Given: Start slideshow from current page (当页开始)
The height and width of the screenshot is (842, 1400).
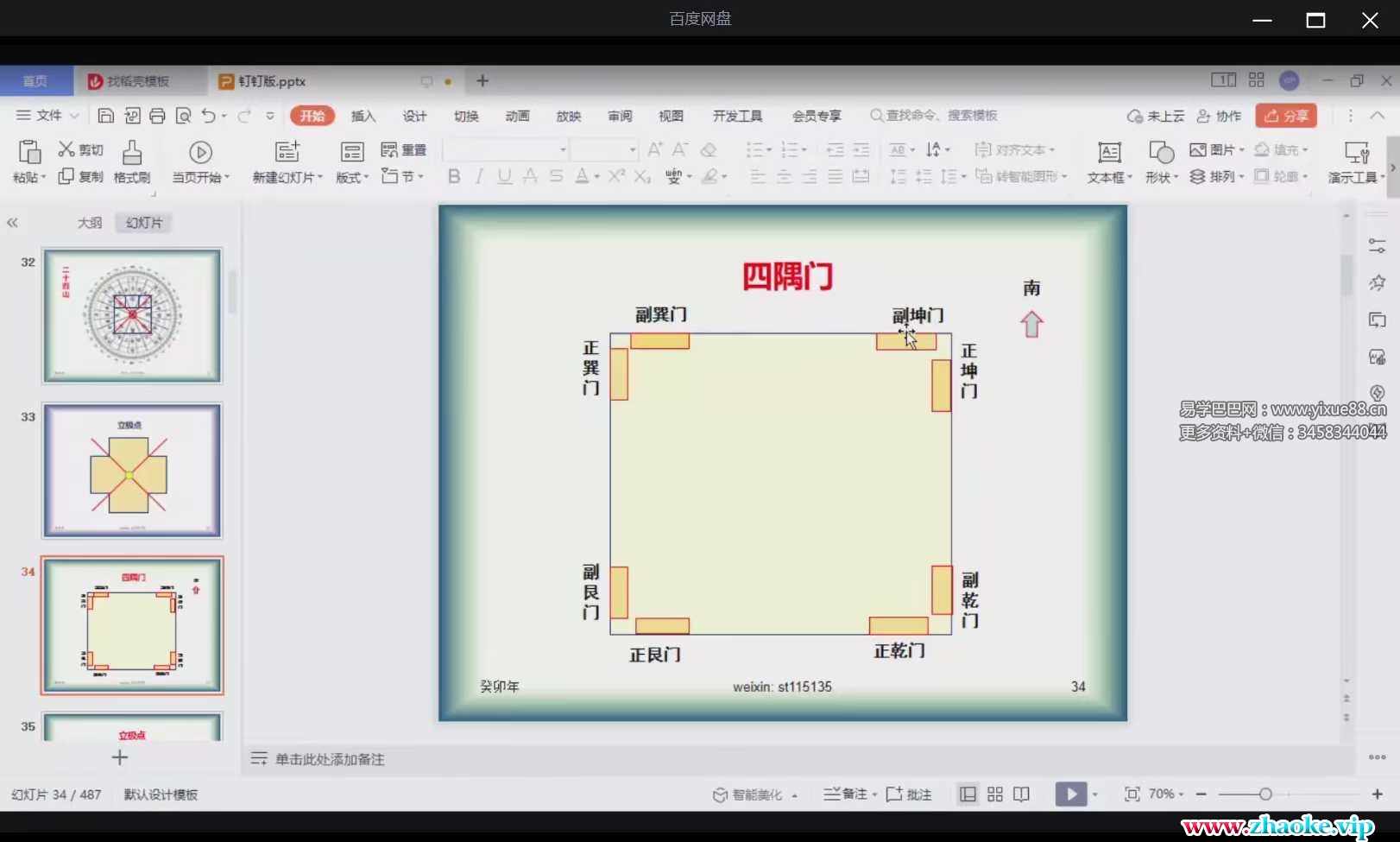Looking at the screenshot, I should click(200, 154).
